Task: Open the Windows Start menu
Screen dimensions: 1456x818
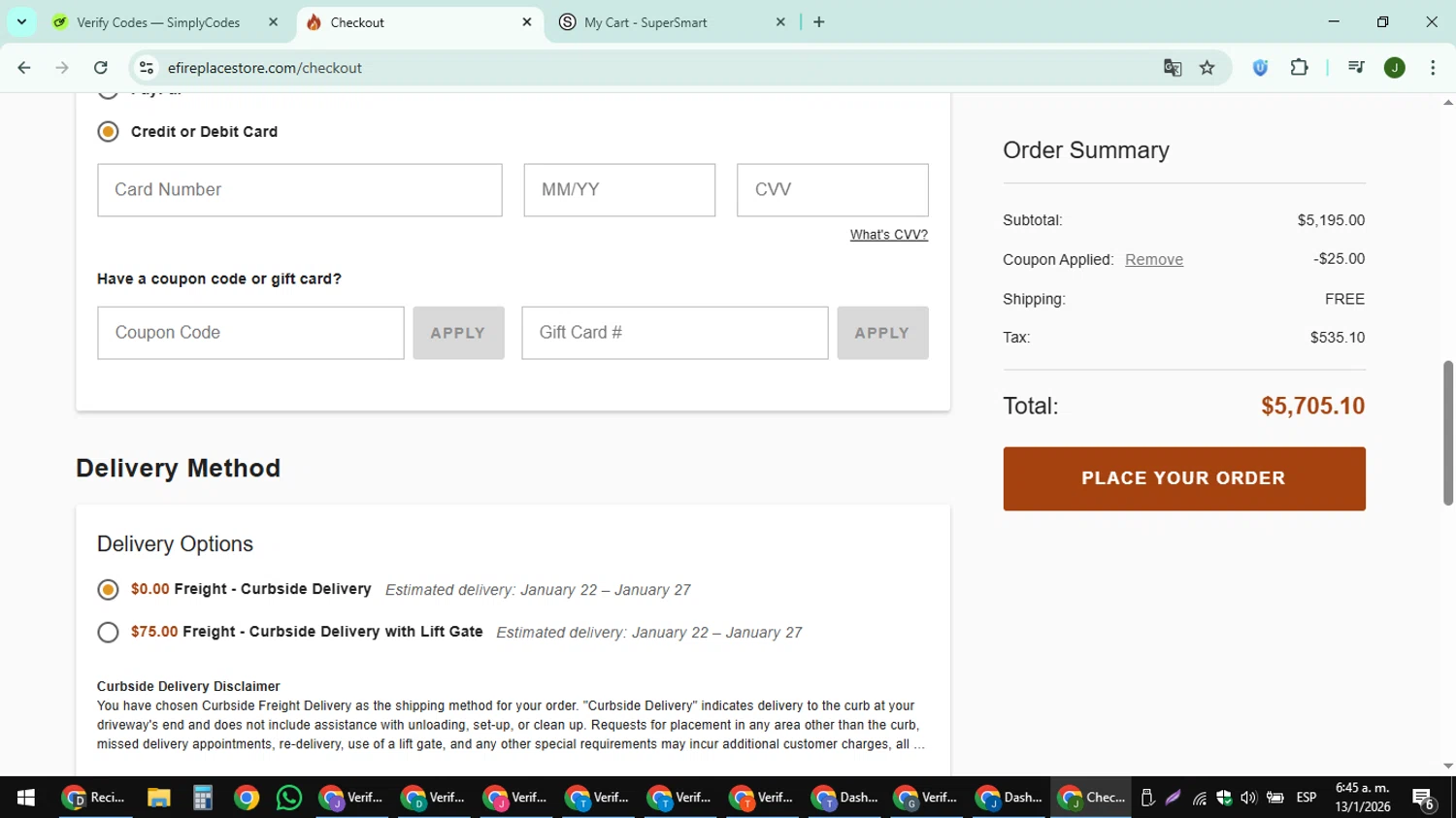Action: [x=26, y=798]
